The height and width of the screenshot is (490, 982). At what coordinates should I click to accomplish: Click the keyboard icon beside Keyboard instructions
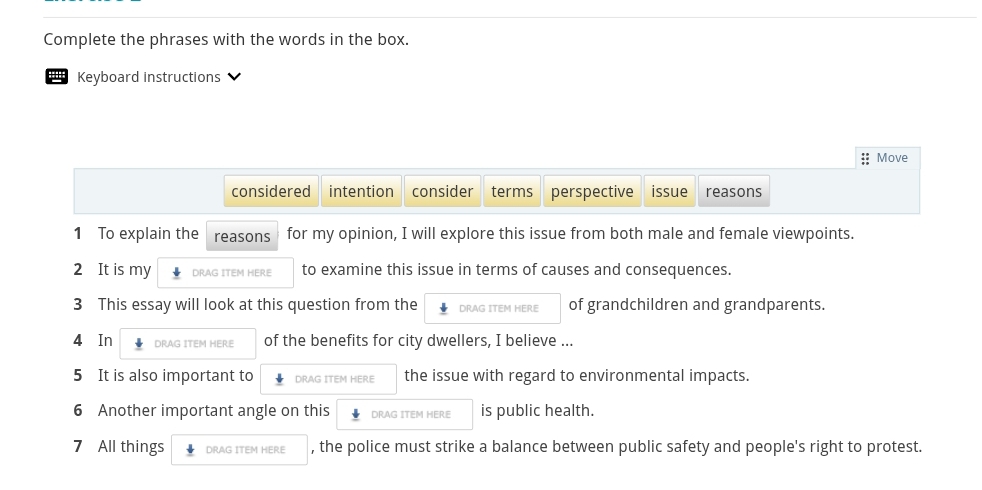(57, 77)
